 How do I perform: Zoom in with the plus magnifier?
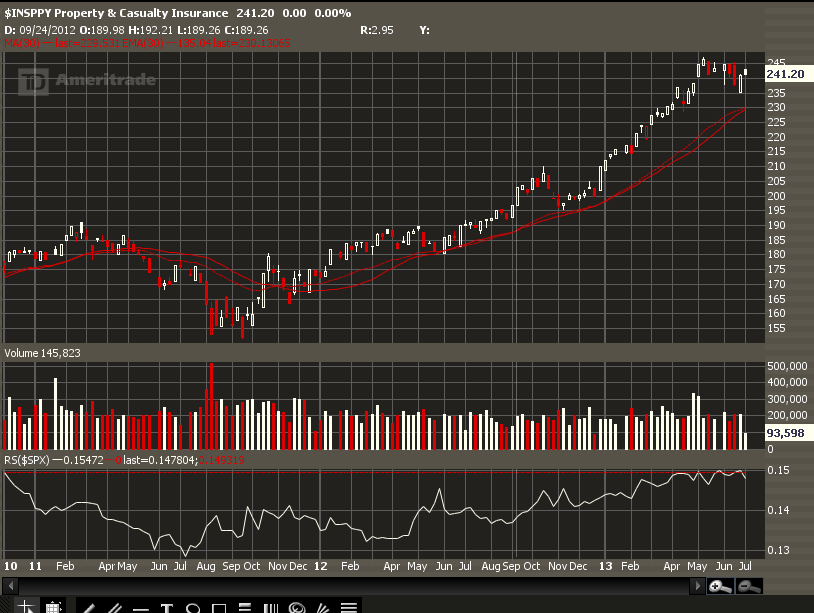721,587
